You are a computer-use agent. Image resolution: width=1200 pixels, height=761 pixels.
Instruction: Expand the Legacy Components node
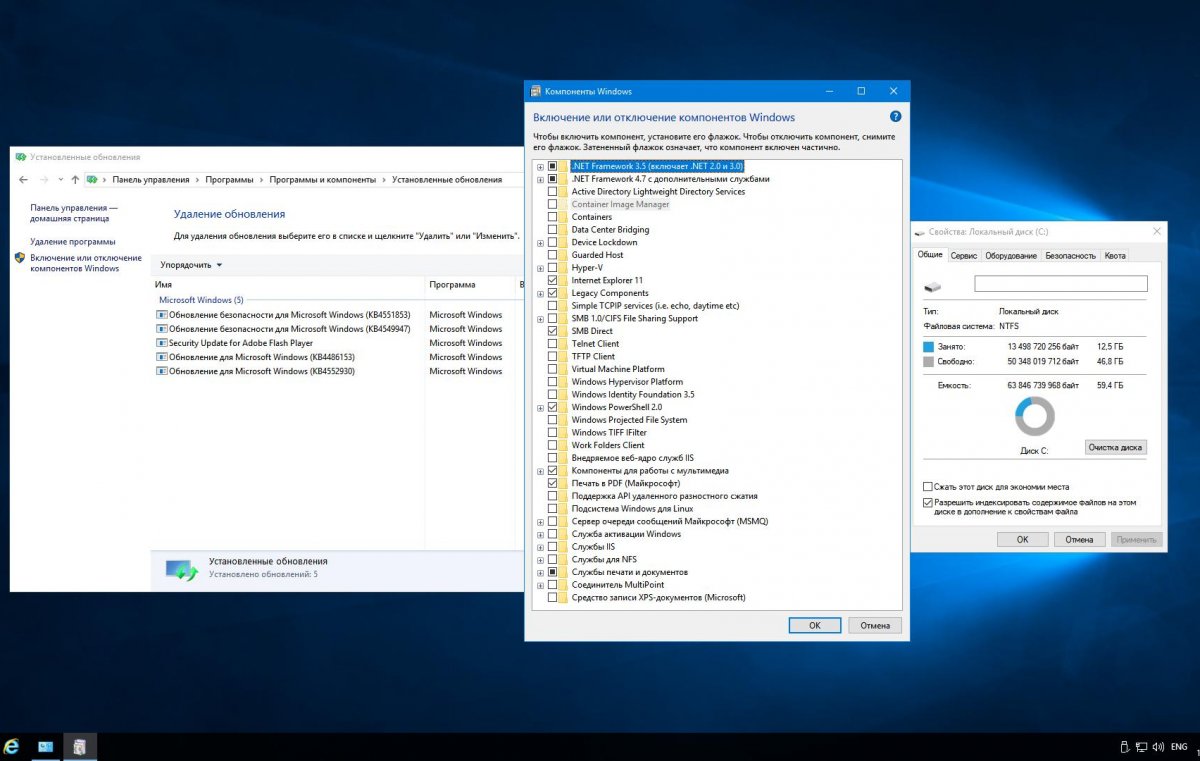coord(540,293)
